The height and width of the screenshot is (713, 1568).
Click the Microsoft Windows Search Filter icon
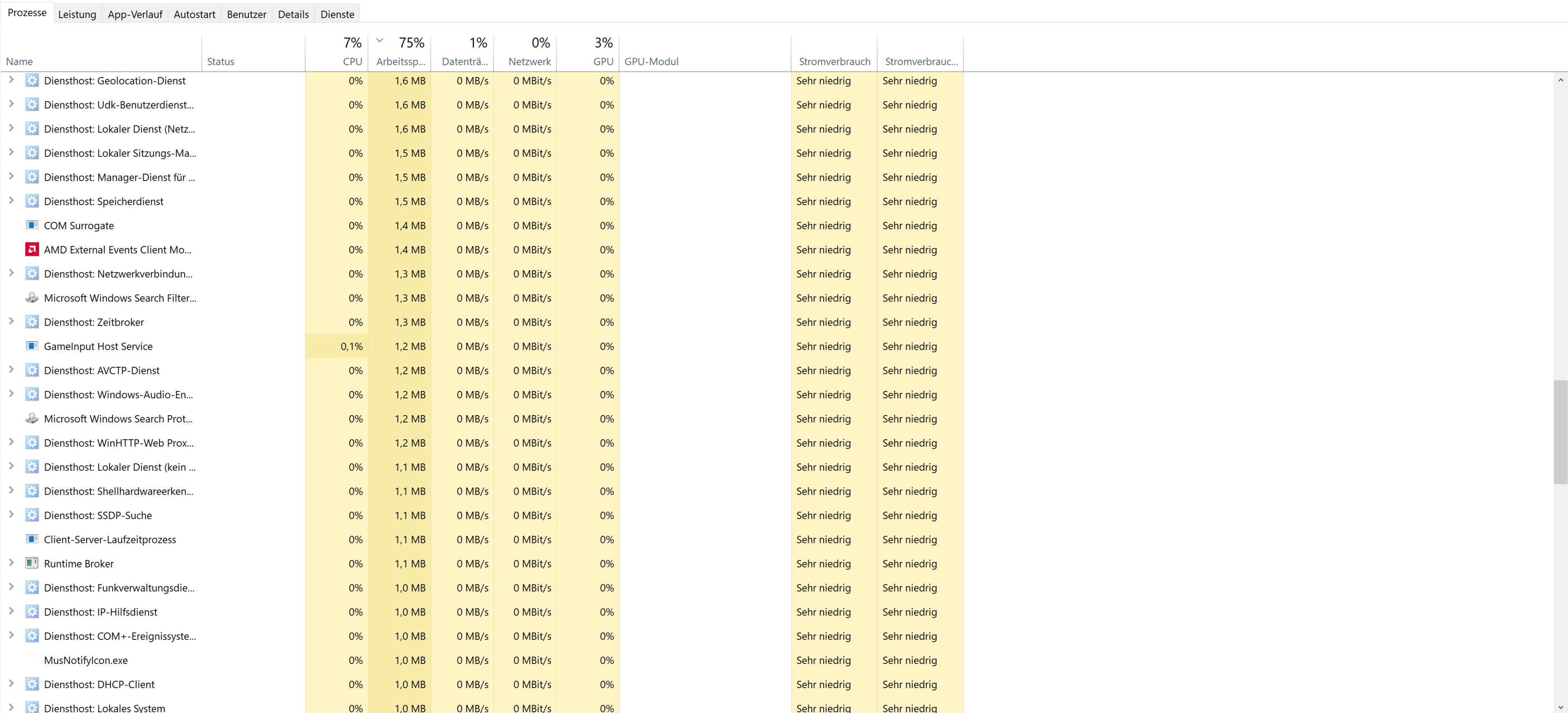click(x=32, y=298)
